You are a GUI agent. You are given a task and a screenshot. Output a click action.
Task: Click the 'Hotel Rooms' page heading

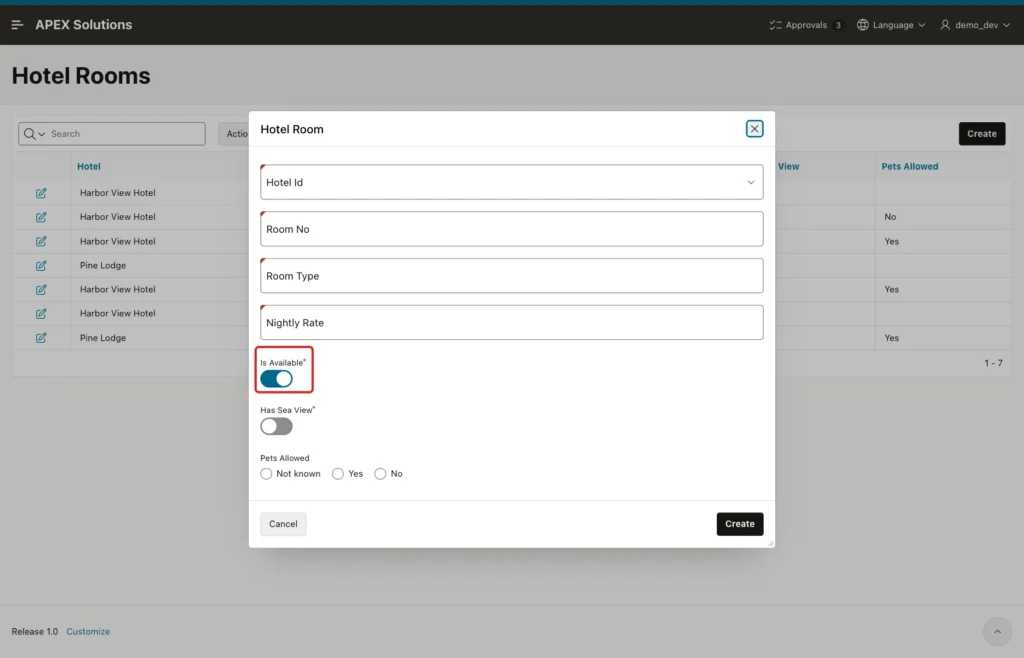pos(81,76)
